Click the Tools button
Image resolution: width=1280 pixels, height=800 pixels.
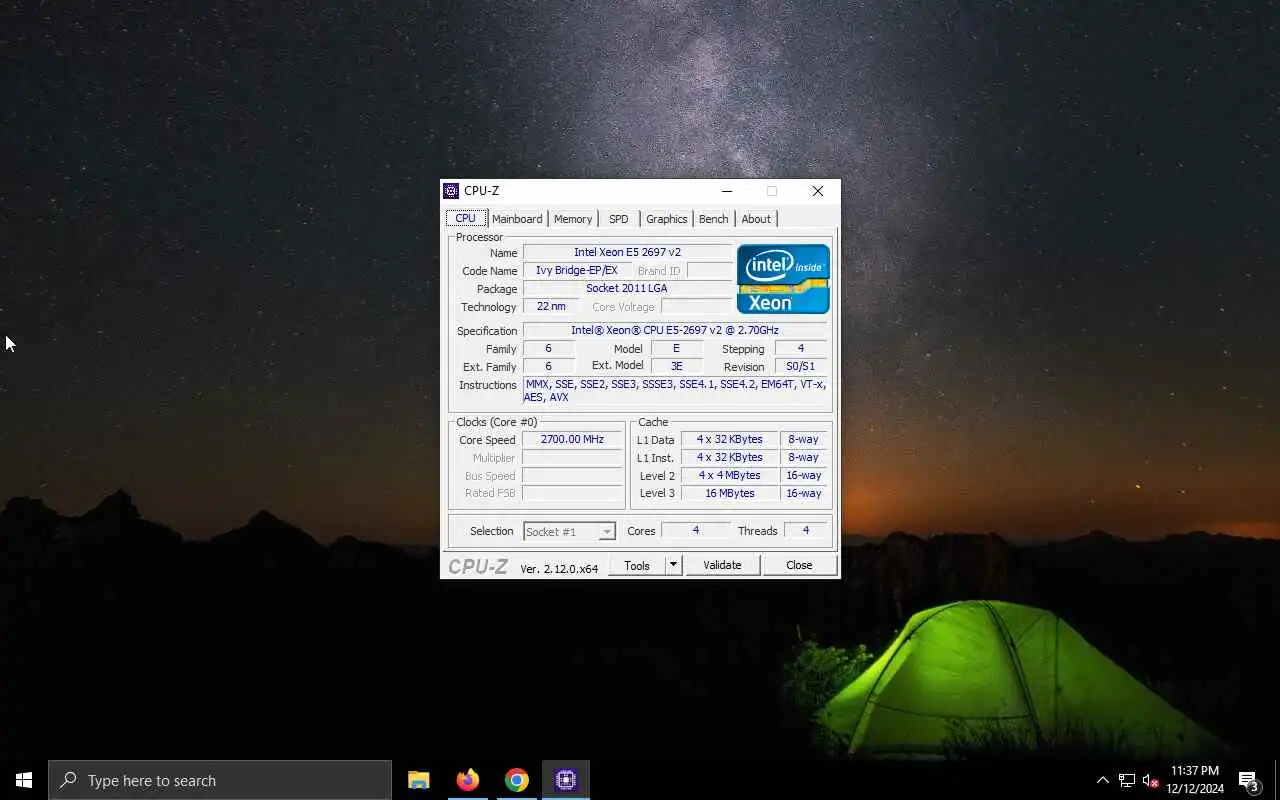coord(637,565)
